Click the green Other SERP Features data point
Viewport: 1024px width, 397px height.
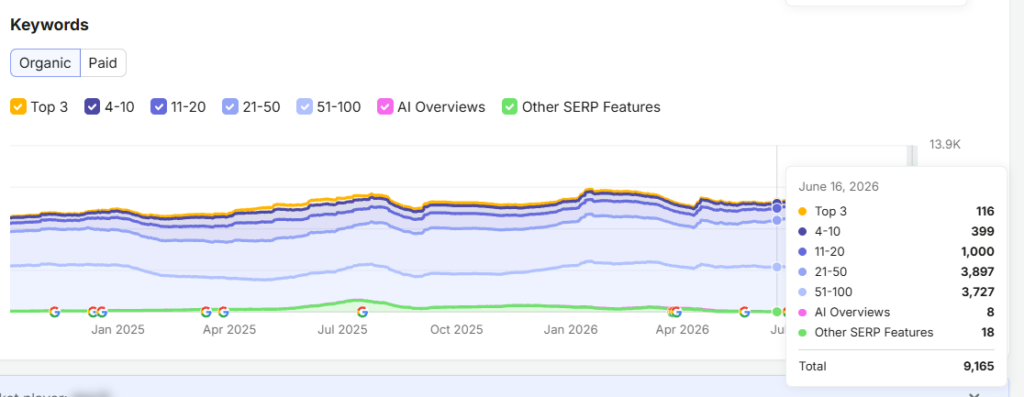pyautogui.click(x=777, y=311)
